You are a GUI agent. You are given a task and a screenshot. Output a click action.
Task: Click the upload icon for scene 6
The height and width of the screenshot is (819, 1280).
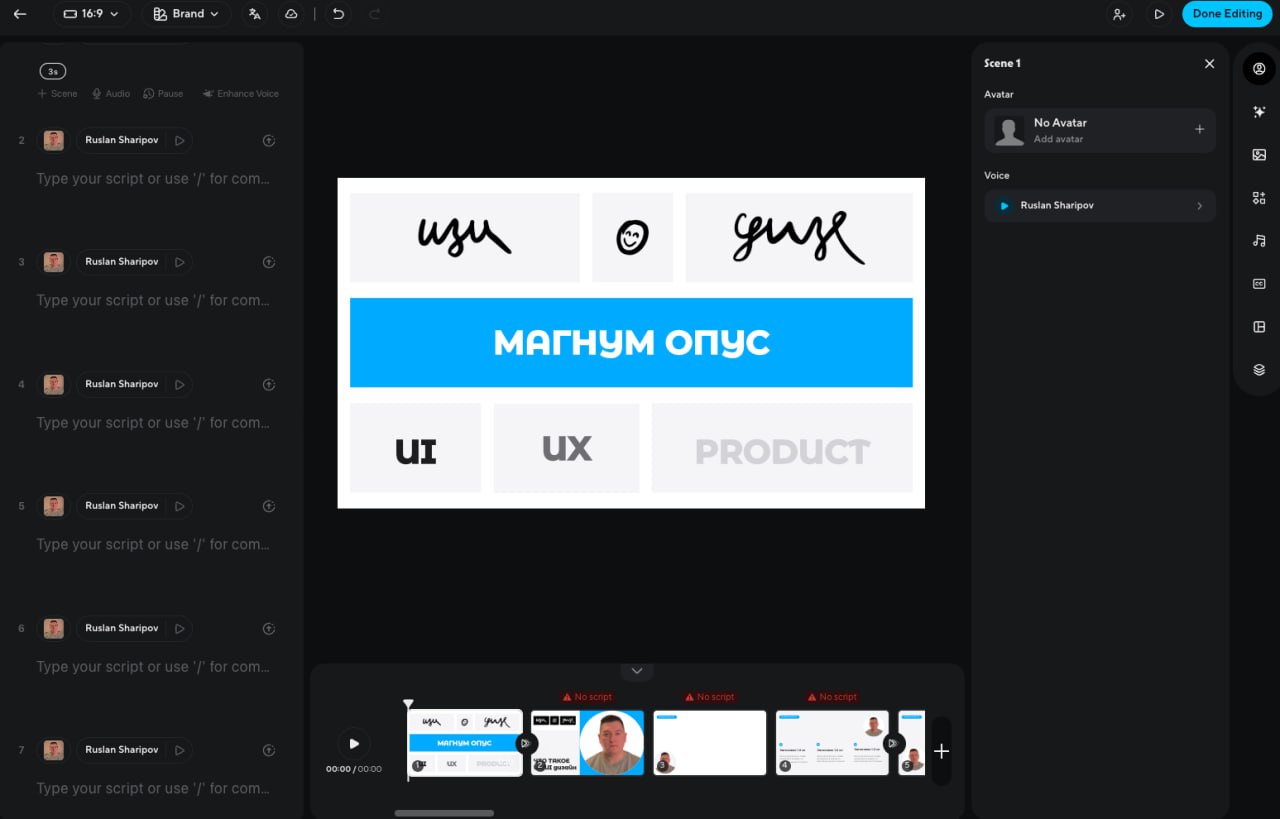tap(268, 628)
